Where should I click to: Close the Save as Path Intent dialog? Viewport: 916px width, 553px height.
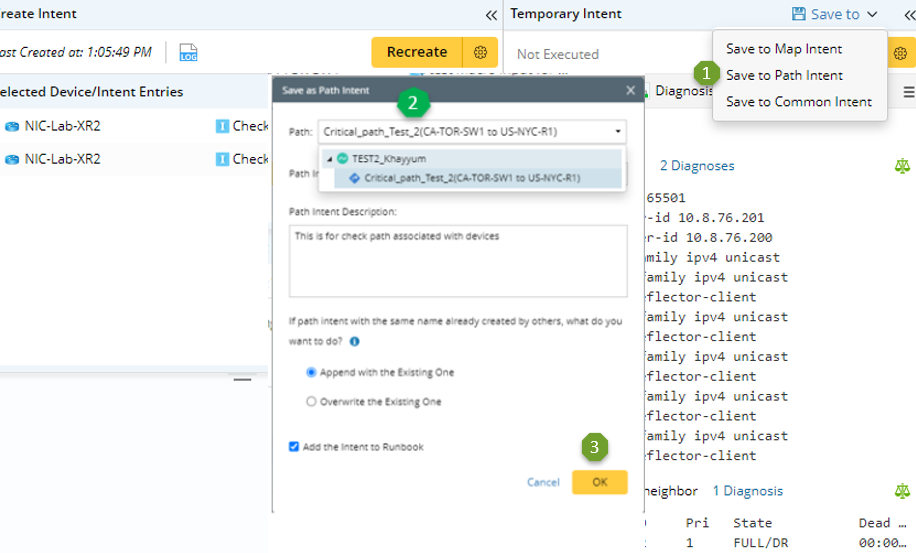pyautogui.click(x=630, y=90)
